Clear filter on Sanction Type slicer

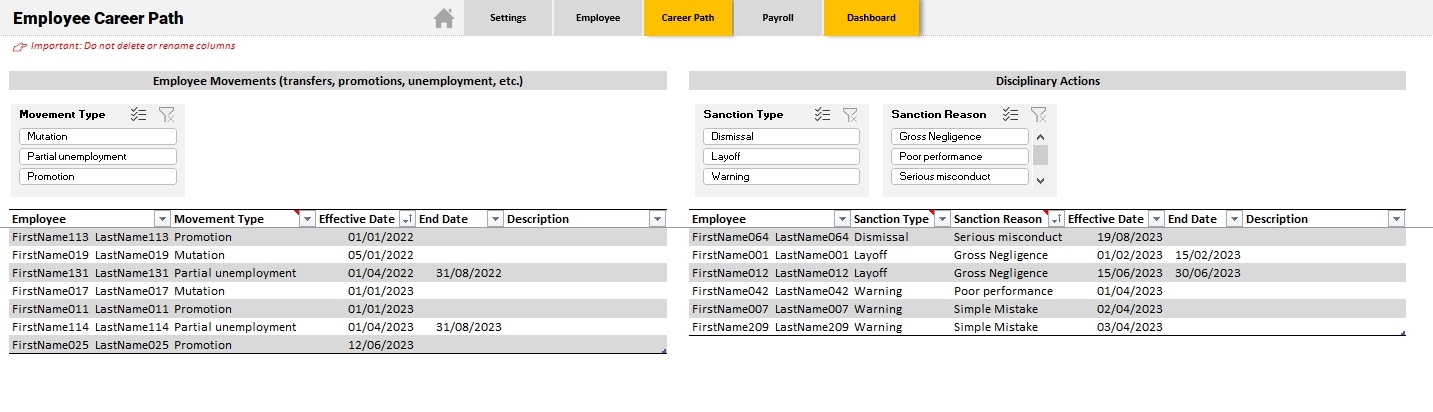click(850, 115)
